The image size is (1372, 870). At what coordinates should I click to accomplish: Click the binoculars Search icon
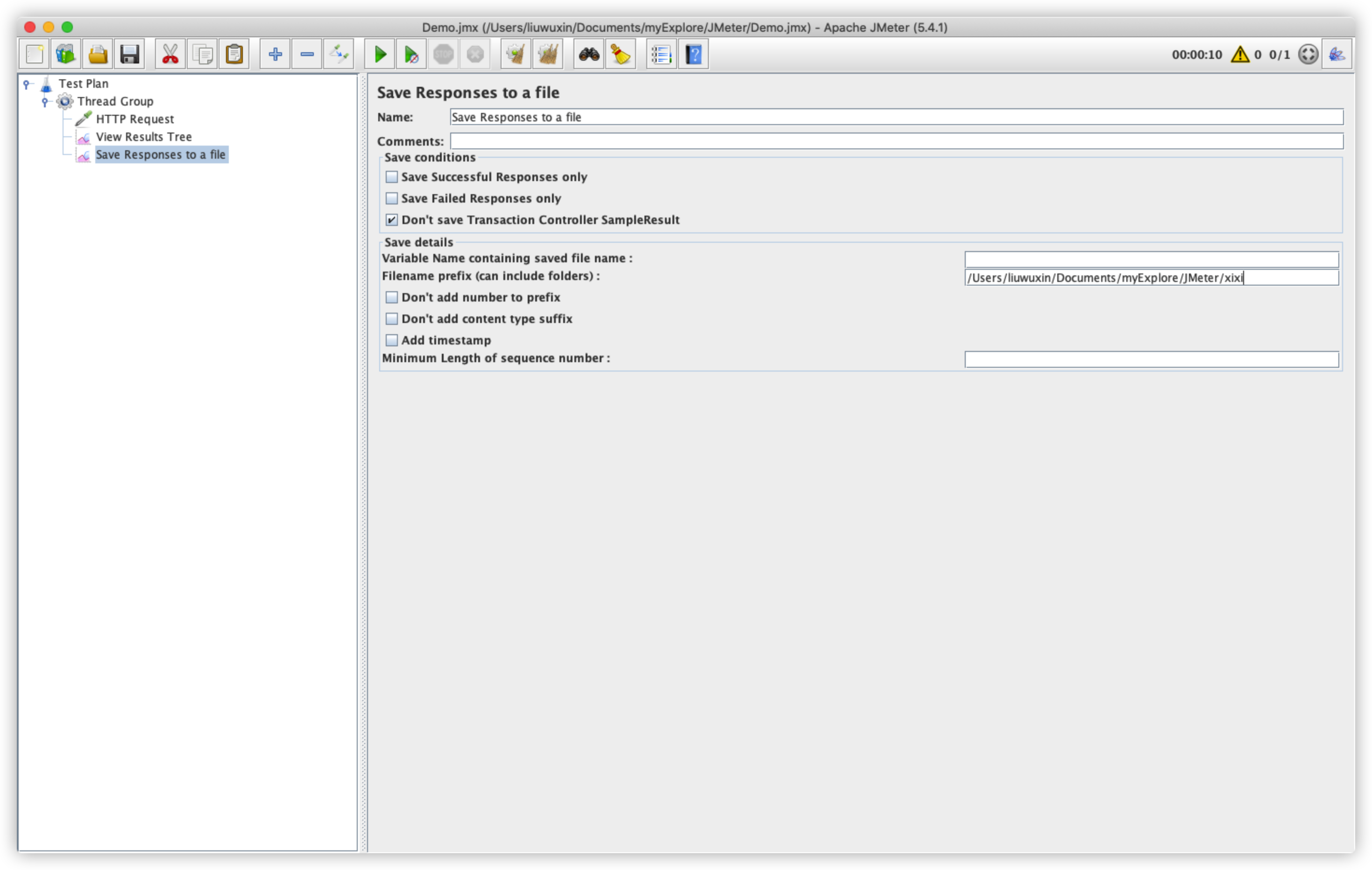(588, 55)
